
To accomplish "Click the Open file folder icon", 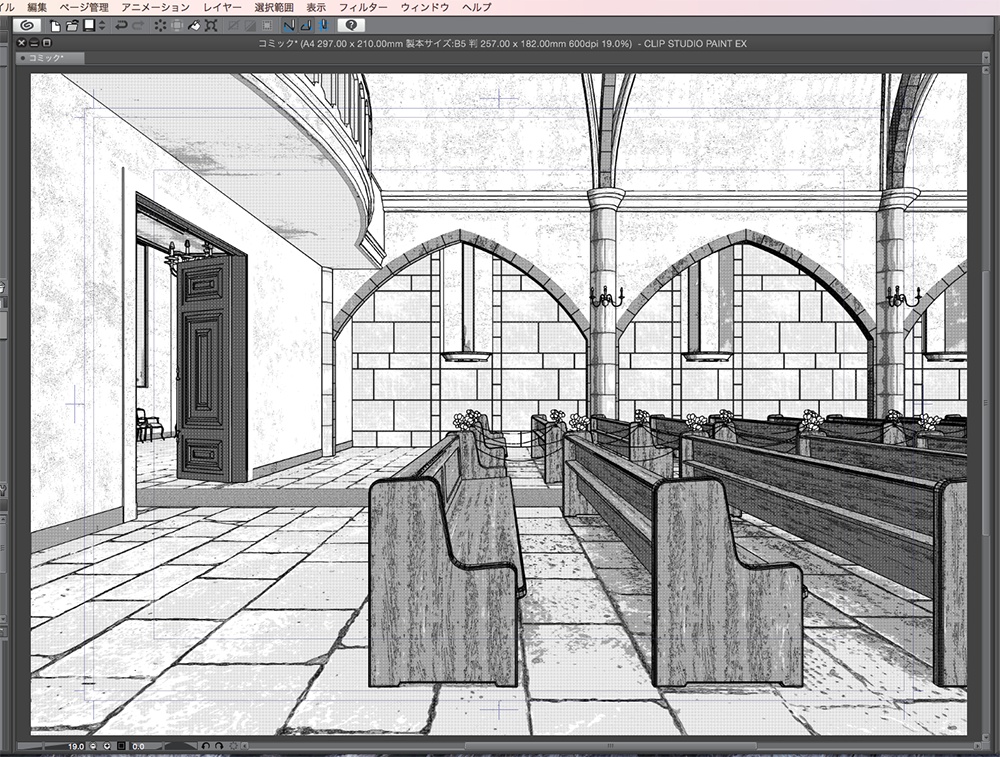I will [x=72, y=25].
